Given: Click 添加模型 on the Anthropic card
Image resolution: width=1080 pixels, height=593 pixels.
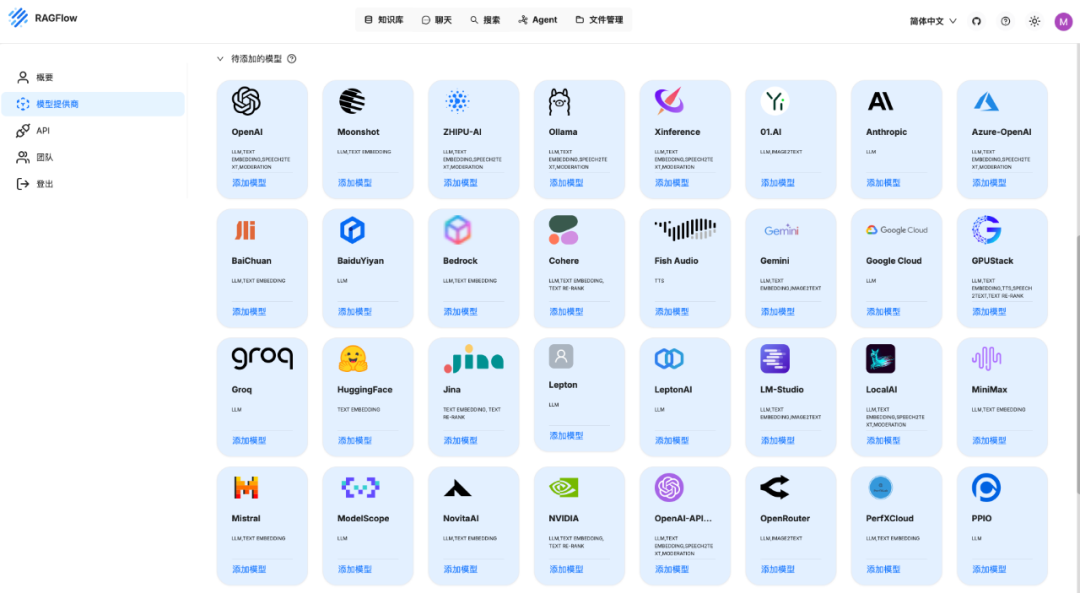Looking at the screenshot, I should (x=884, y=183).
